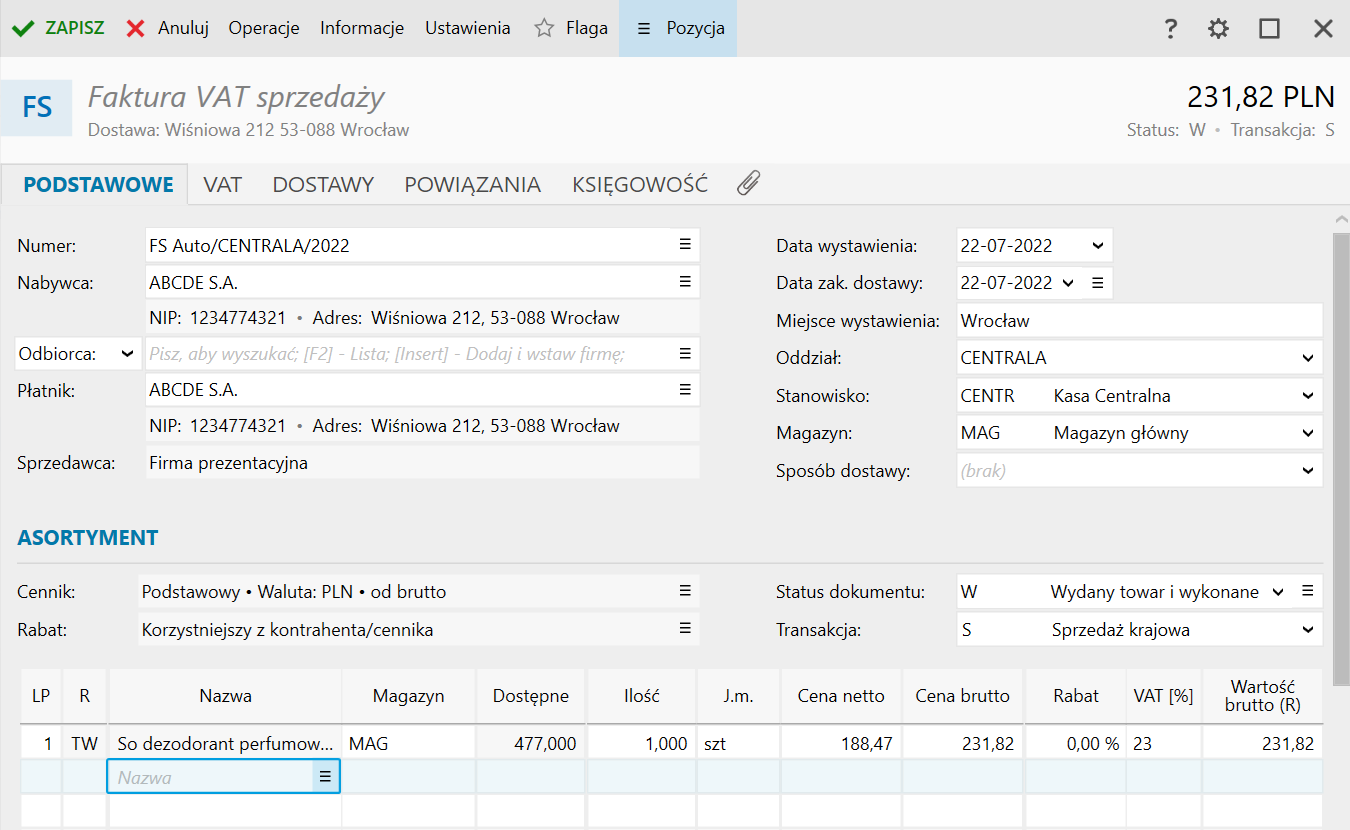Expand the Transakcja Sprzedaż krajowa dropdown
This screenshot has height=830, width=1350.
1308,630
